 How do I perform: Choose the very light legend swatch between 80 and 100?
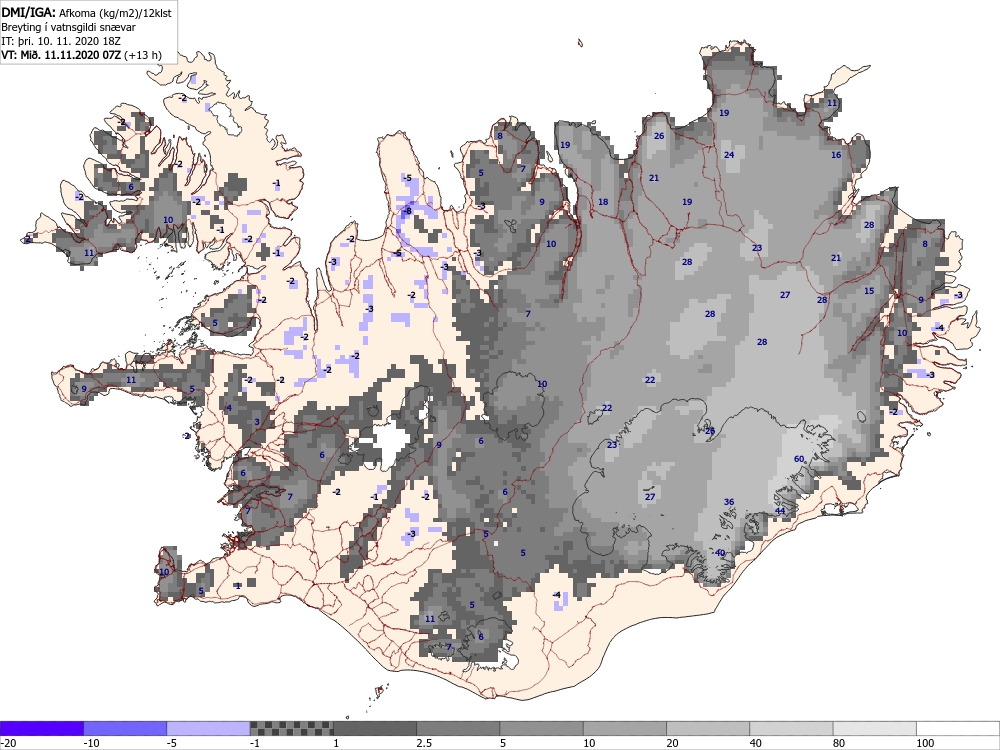(x=875, y=728)
